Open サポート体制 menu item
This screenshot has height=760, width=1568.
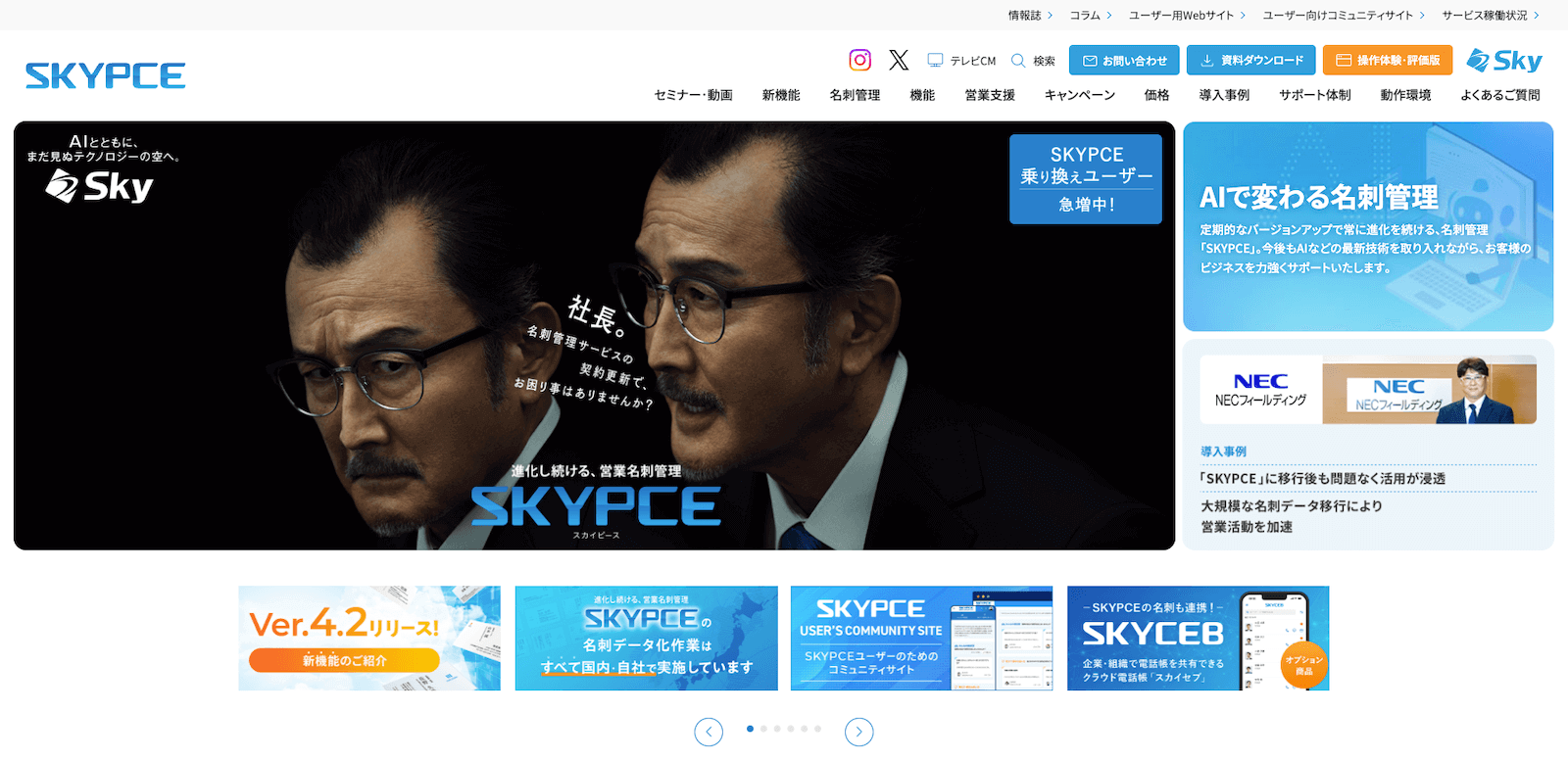(1315, 95)
